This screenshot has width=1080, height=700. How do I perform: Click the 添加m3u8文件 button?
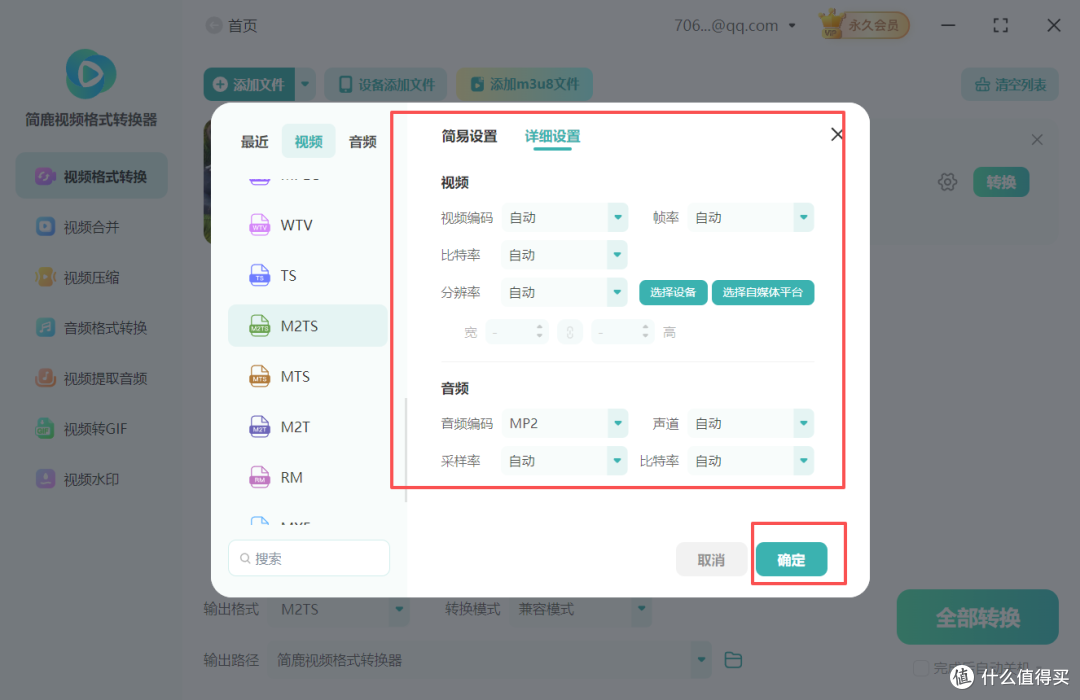[524, 85]
